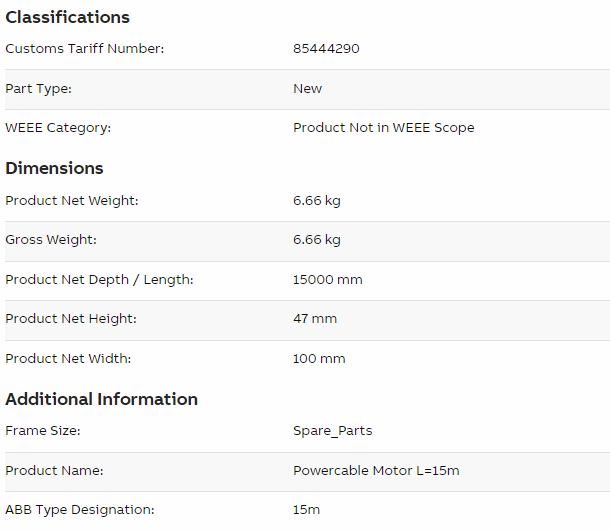Click the Part Type value New
Image resolution: width=610 pixels, height=530 pixels.
[x=307, y=89]
